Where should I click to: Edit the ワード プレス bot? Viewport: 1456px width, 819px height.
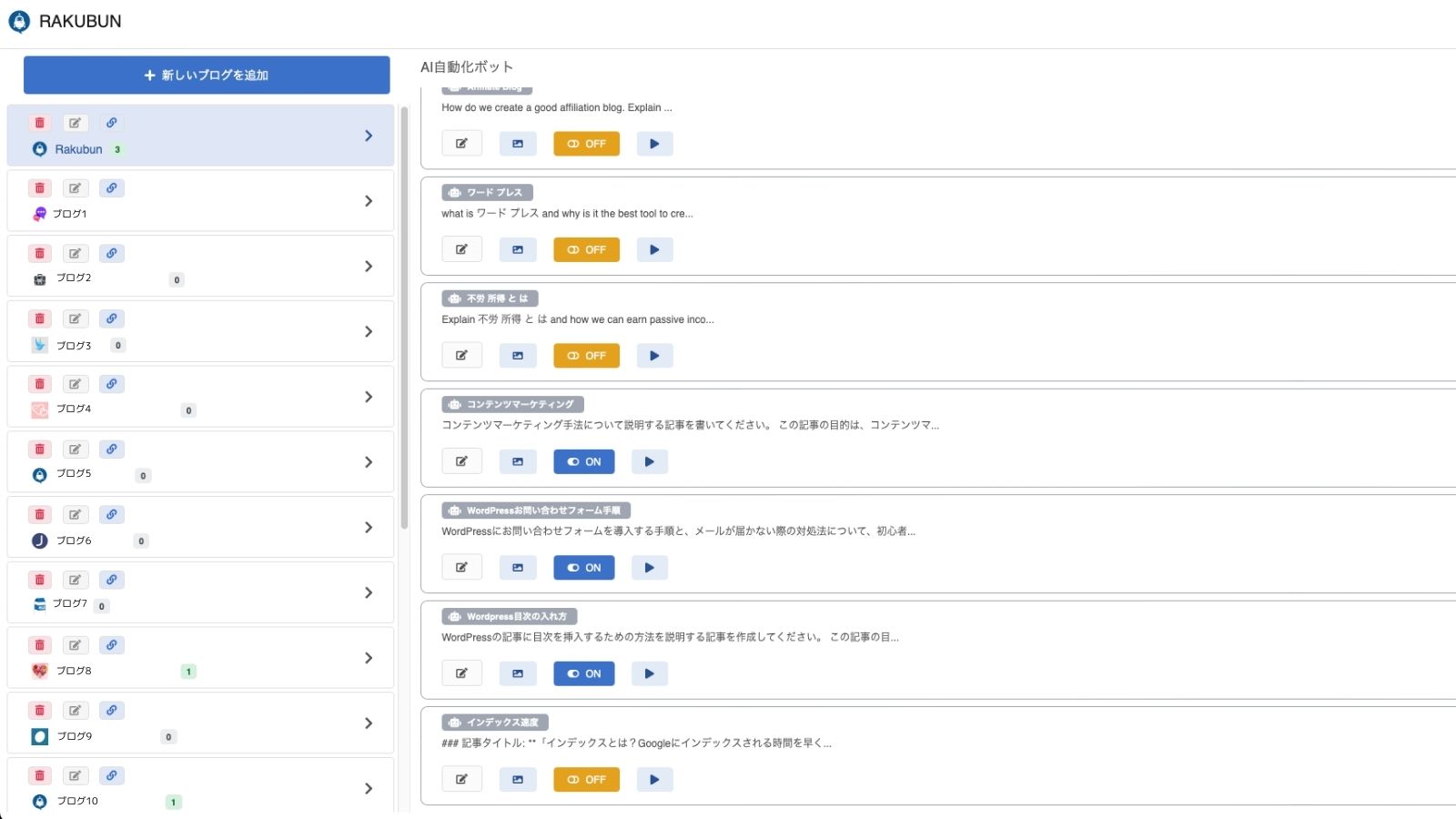[461, 249]
